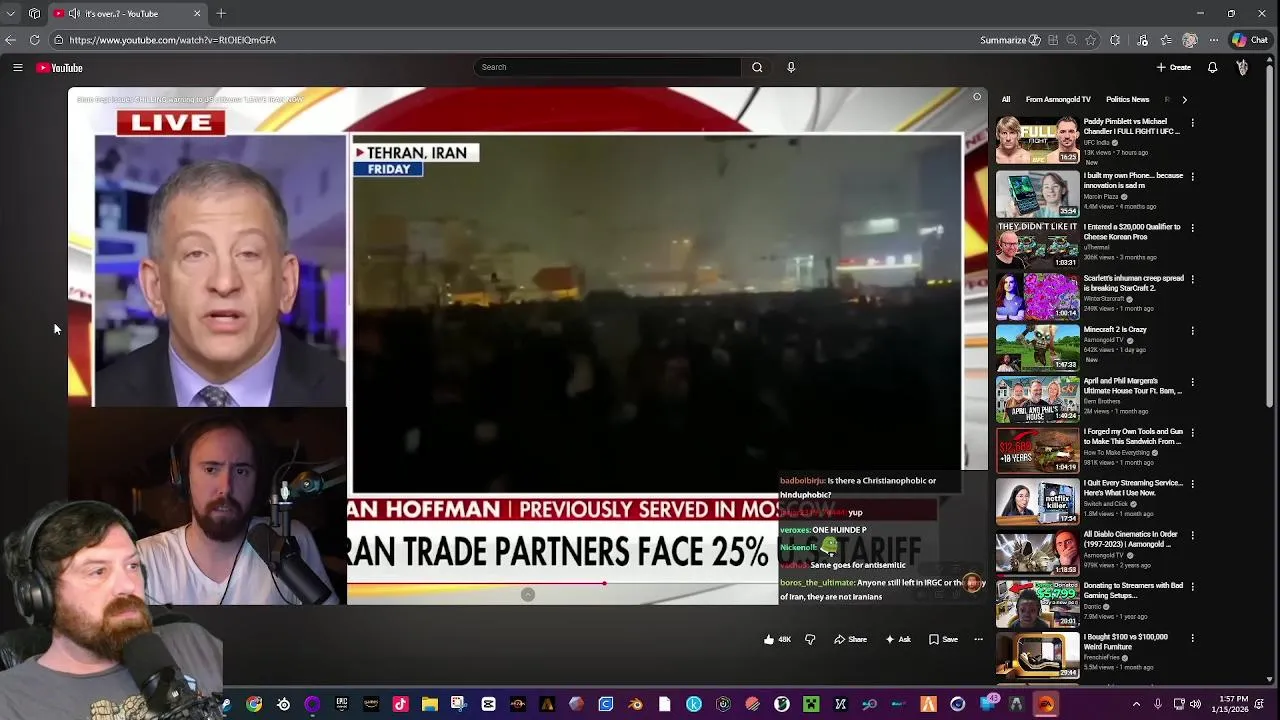Screen dimensions: 1280x720
Task: Open All Diablo Cinematics In Order video
Action: point(1133,539)
